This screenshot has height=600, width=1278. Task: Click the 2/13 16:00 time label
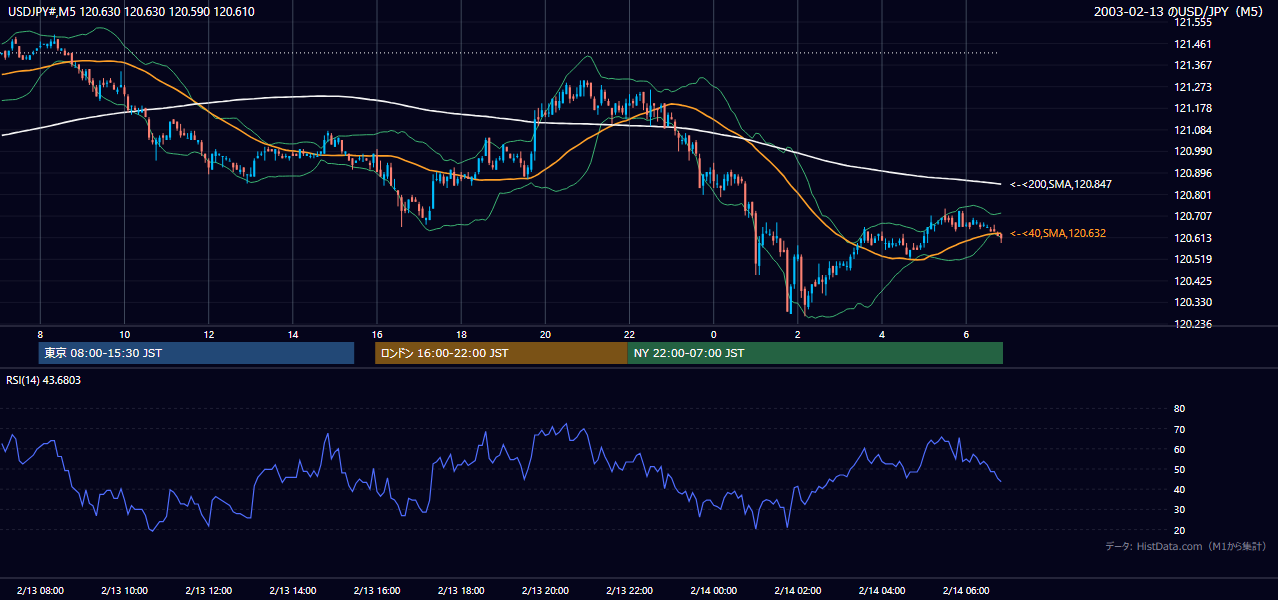[377, 590]
